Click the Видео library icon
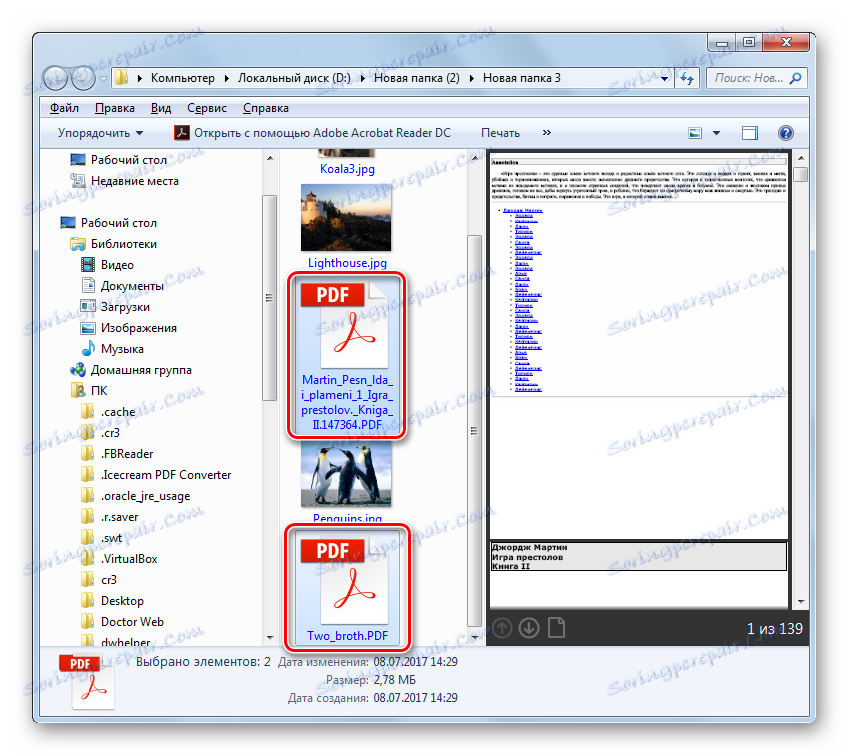This screenshot has width=849, height=756. tap(88, 265)
